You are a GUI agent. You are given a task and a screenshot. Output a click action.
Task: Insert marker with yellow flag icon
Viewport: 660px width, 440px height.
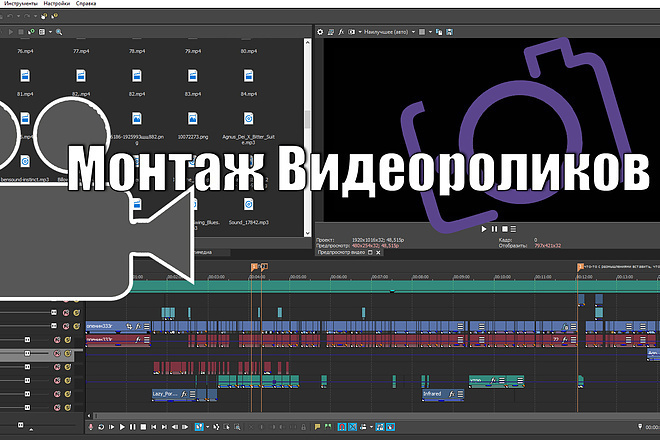point(318,427)
